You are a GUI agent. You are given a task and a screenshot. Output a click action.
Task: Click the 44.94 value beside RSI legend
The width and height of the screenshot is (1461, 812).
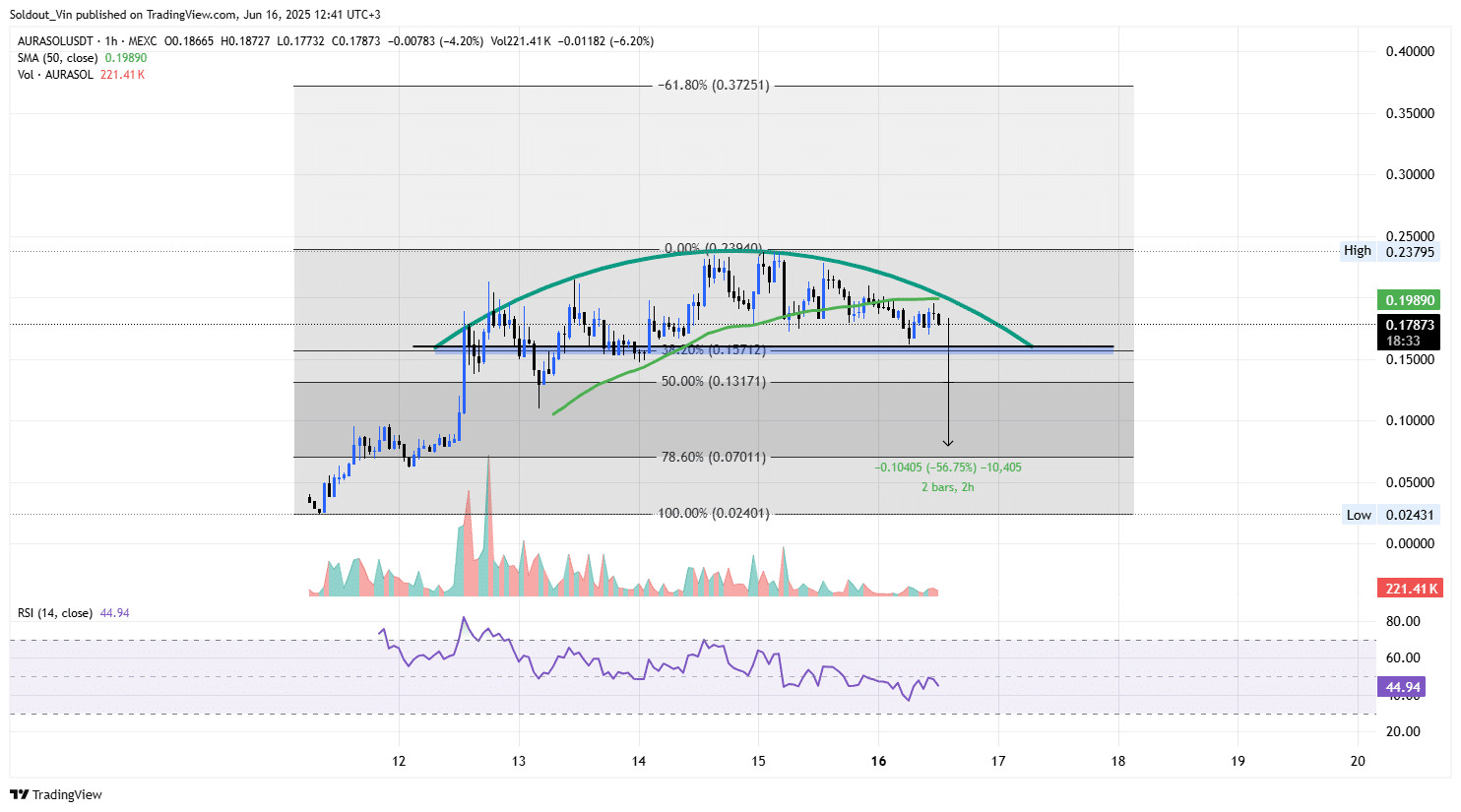pyautogui.click(x=115, y=613)
